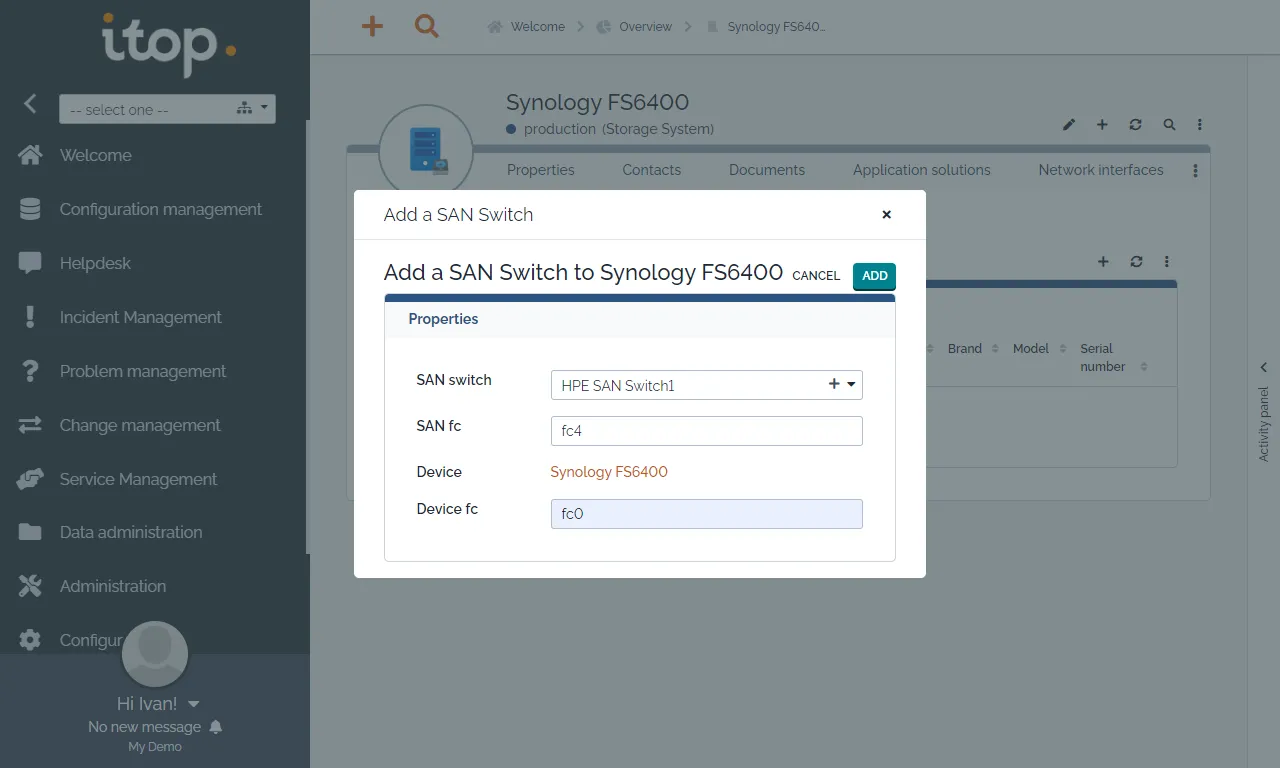Click the Device fc input field
Viewport: 1280px width, 768px height.
tap(706, 514)
